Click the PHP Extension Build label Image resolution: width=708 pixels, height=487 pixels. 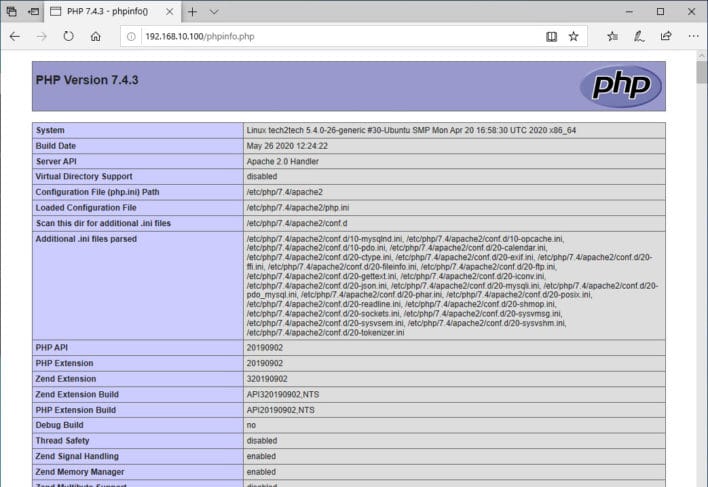click(75, 410)
